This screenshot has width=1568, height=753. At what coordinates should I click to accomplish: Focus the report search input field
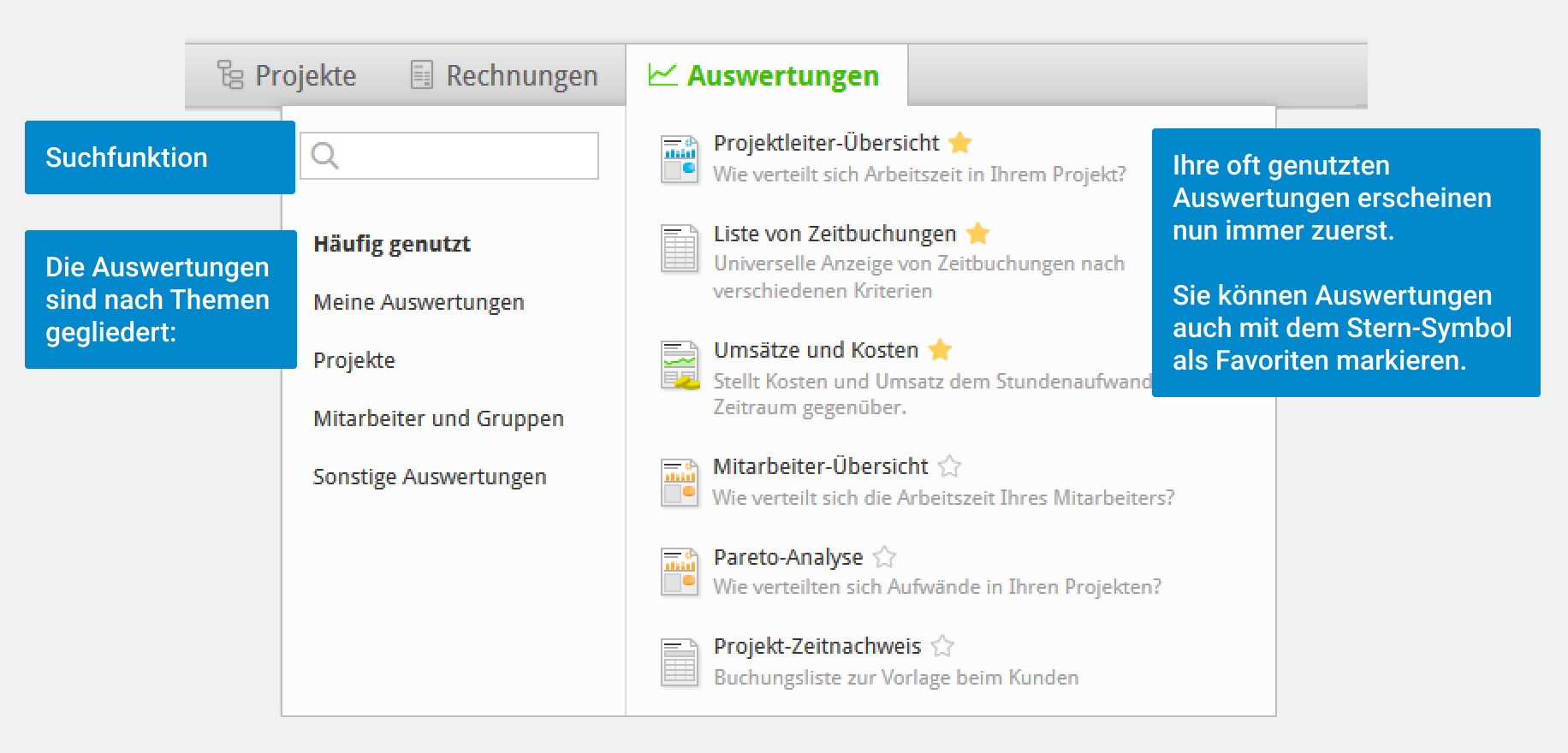[x=449, y=156]
